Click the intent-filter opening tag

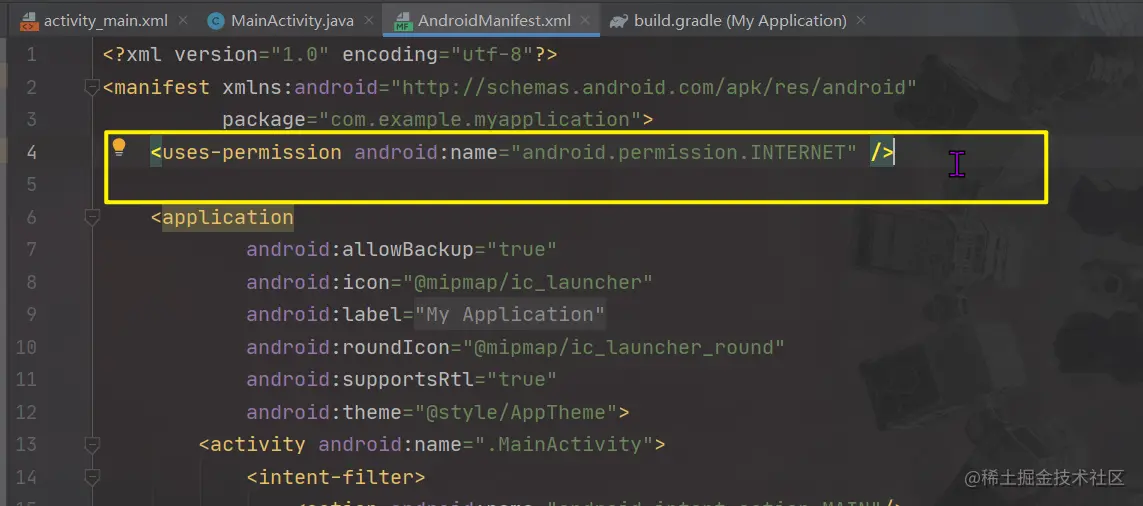point(336,478)
